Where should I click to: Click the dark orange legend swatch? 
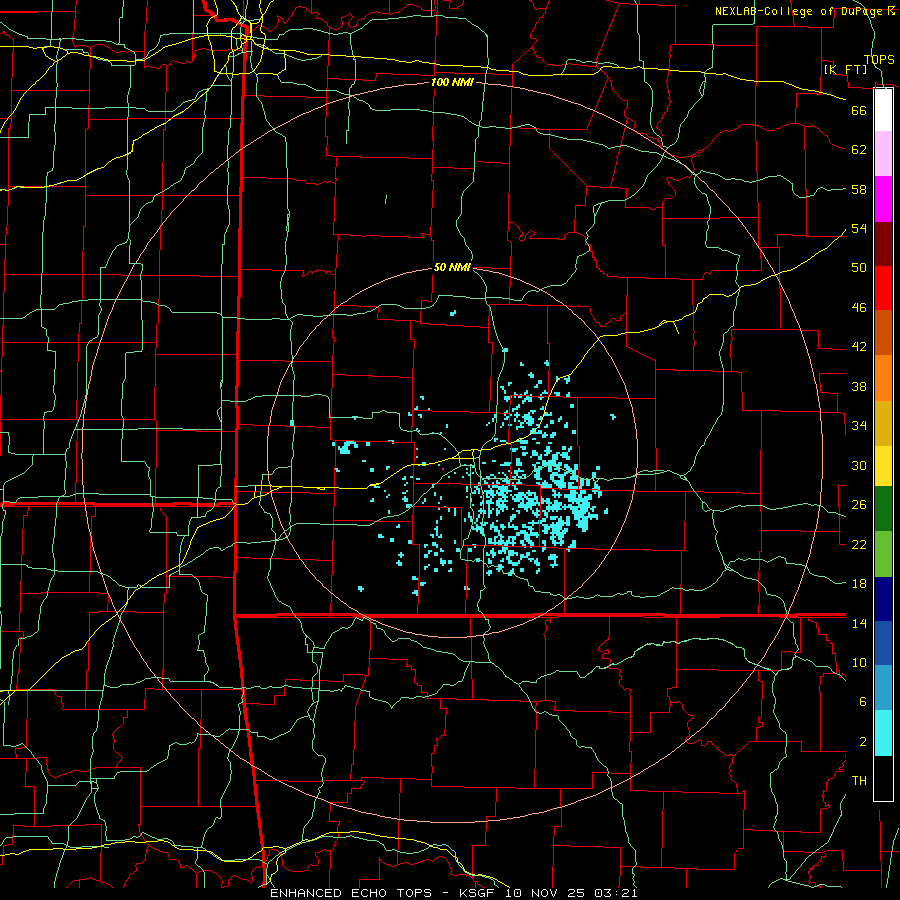[x=883, y=333]
